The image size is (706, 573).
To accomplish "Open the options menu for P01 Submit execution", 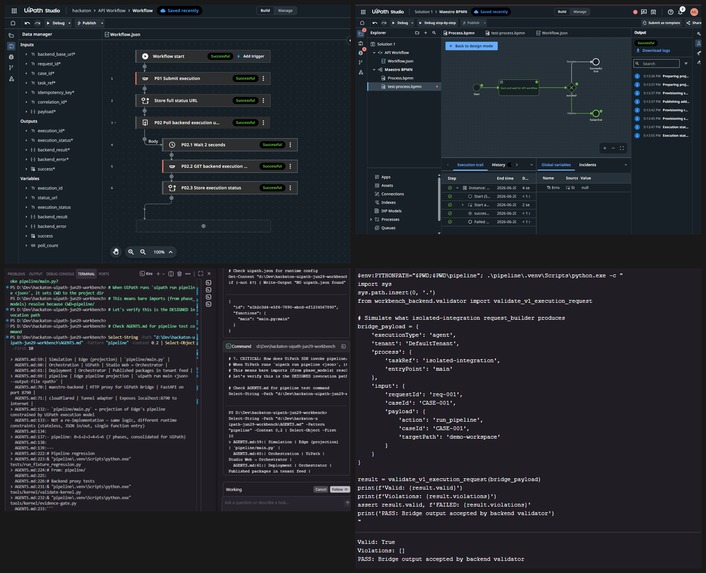I will (263, 78).
